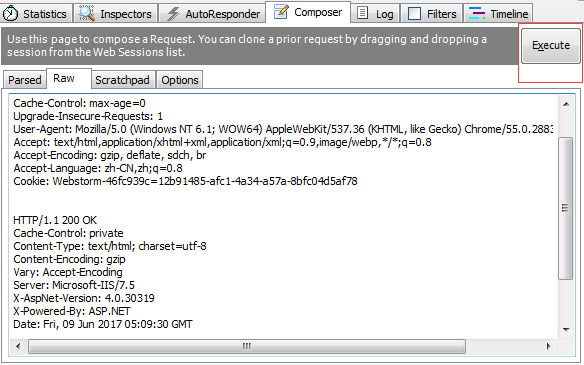The height and width of the screenshot is (365, 584).
Task: Click the Inspectors magnifier icon
Action: pos(86,13)
